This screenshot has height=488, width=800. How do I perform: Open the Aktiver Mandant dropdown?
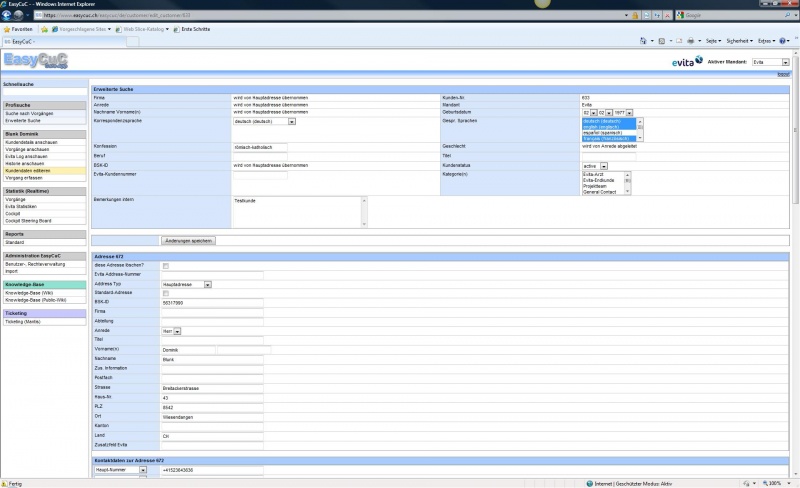pyautogui.click(x=771, y=62)
